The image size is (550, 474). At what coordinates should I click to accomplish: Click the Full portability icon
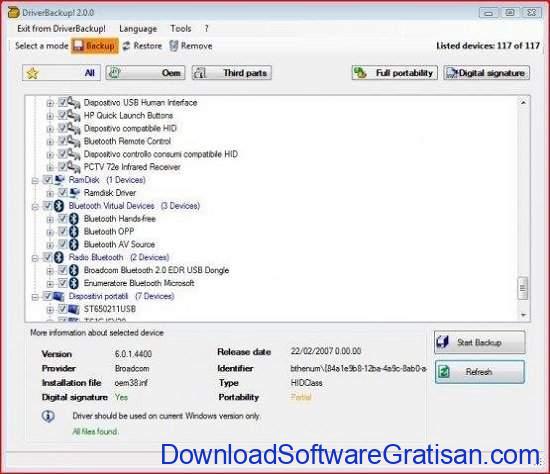tap(360, 73)
